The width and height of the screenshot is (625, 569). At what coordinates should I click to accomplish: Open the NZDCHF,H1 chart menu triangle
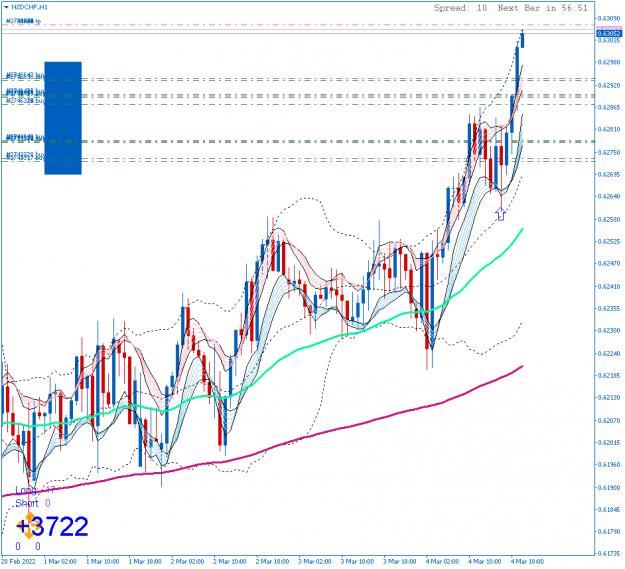click(6, 7)
